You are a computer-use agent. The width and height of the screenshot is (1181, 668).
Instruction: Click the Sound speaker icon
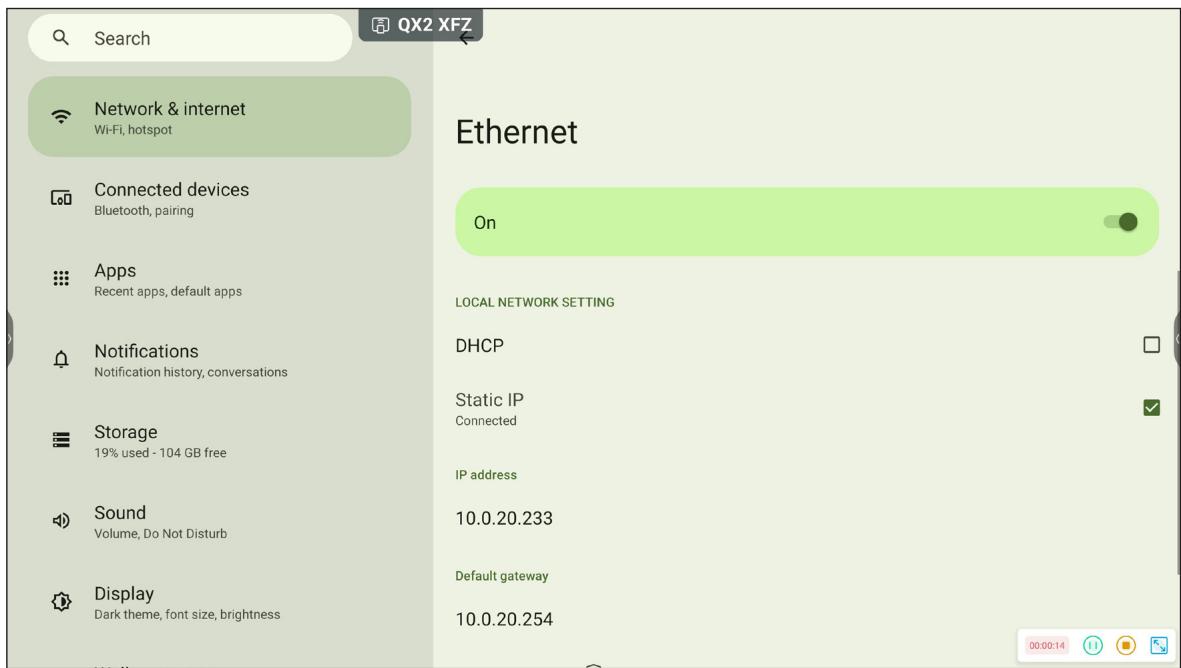coord(61,520)
